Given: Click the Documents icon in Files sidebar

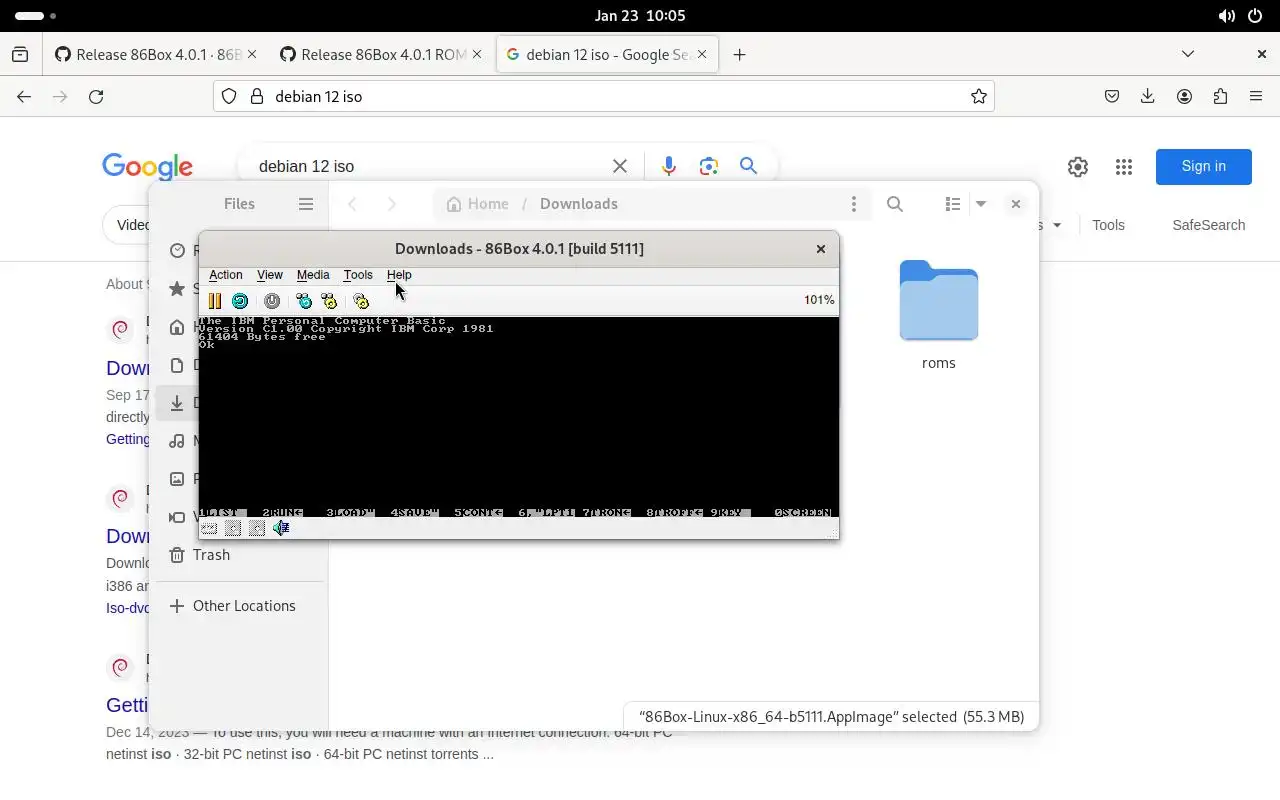Looking at the screenshot, I should coord(177,365).
